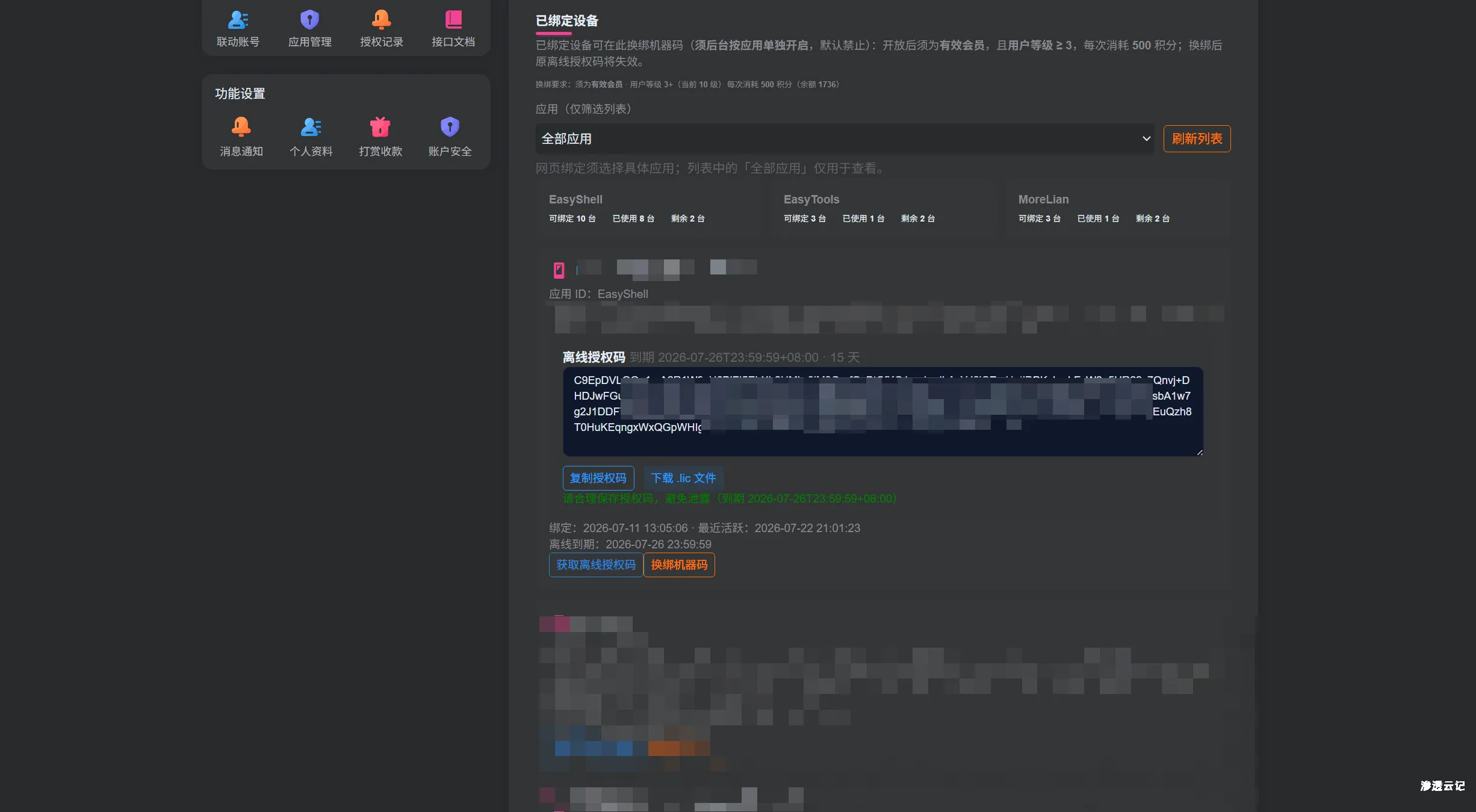Click the 刷新列表 button
Image resolution: width=1476 pixels, height=812 pixels.
pos(1197,139)
